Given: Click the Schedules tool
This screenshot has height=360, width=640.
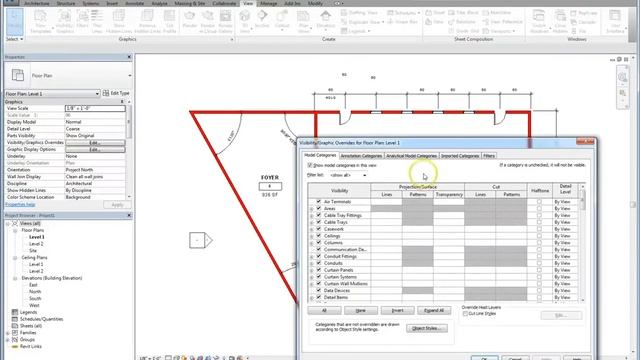Looking at the screenshot, I should [403, 13].
